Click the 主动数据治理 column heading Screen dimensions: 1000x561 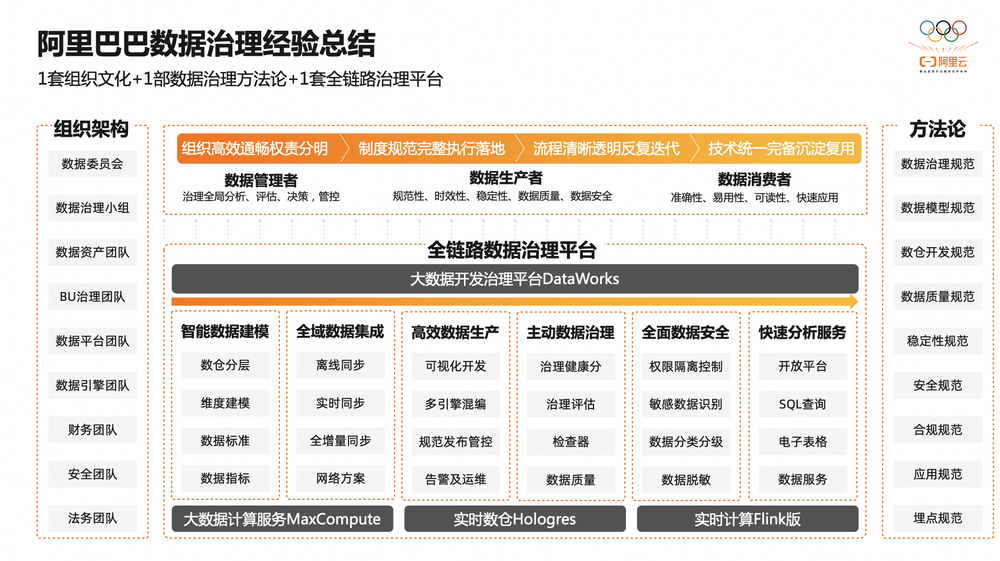pos(571,333)
